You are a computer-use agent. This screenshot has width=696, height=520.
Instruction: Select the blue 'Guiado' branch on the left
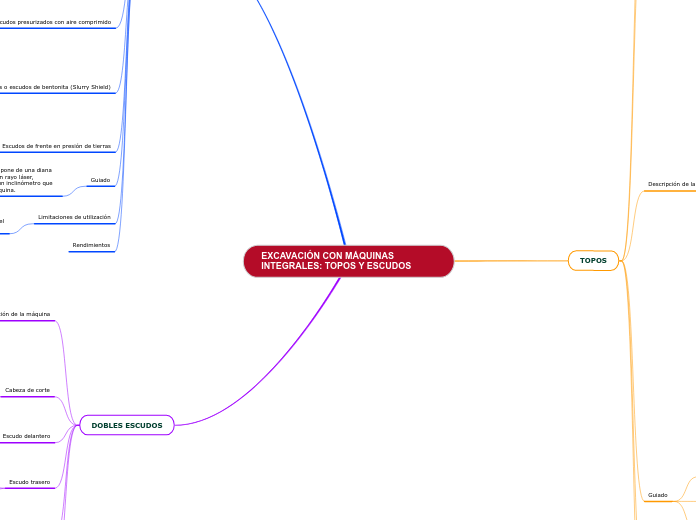[x=100, y=180]
